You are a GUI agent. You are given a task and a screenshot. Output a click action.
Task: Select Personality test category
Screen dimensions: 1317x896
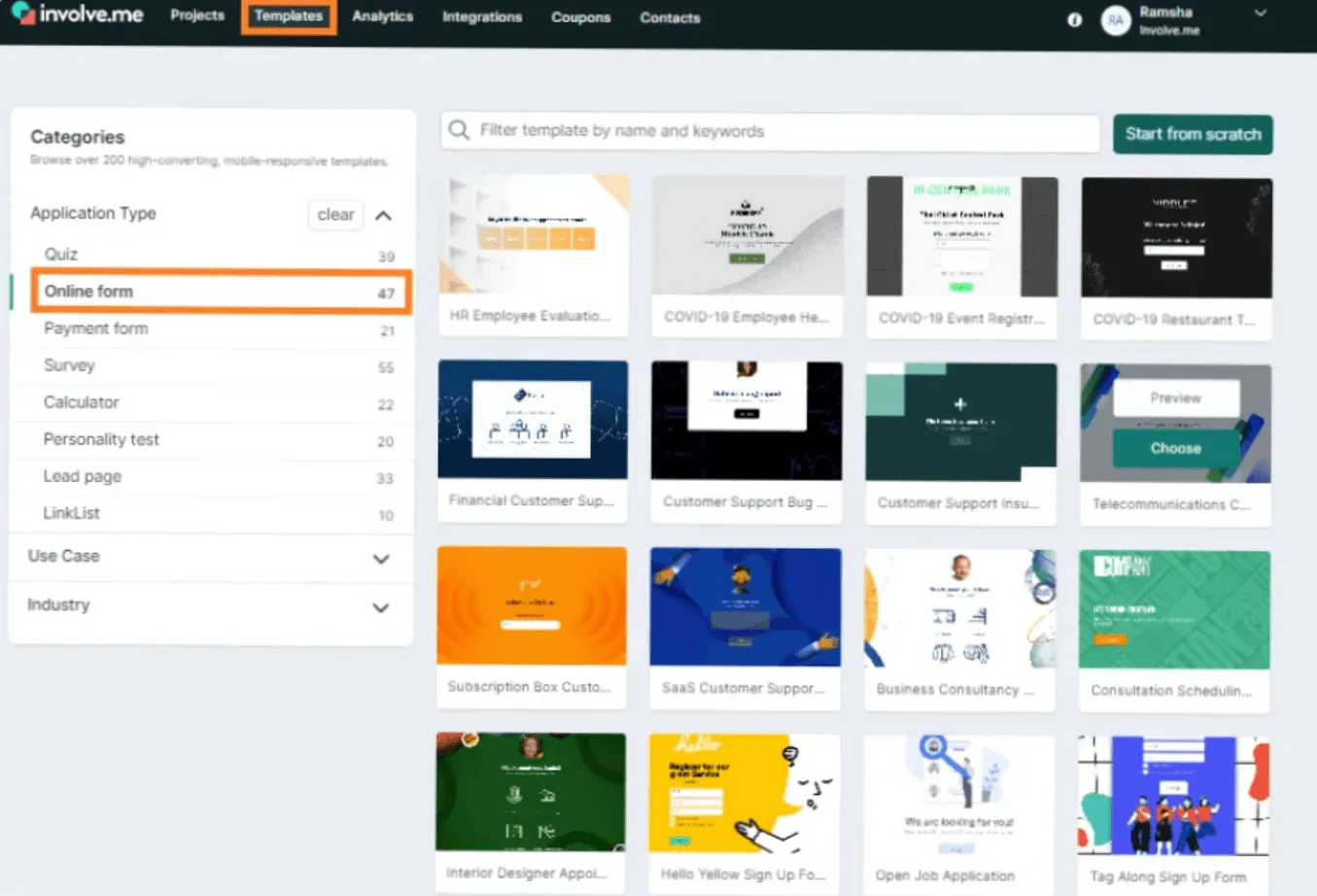pos(219,439)
